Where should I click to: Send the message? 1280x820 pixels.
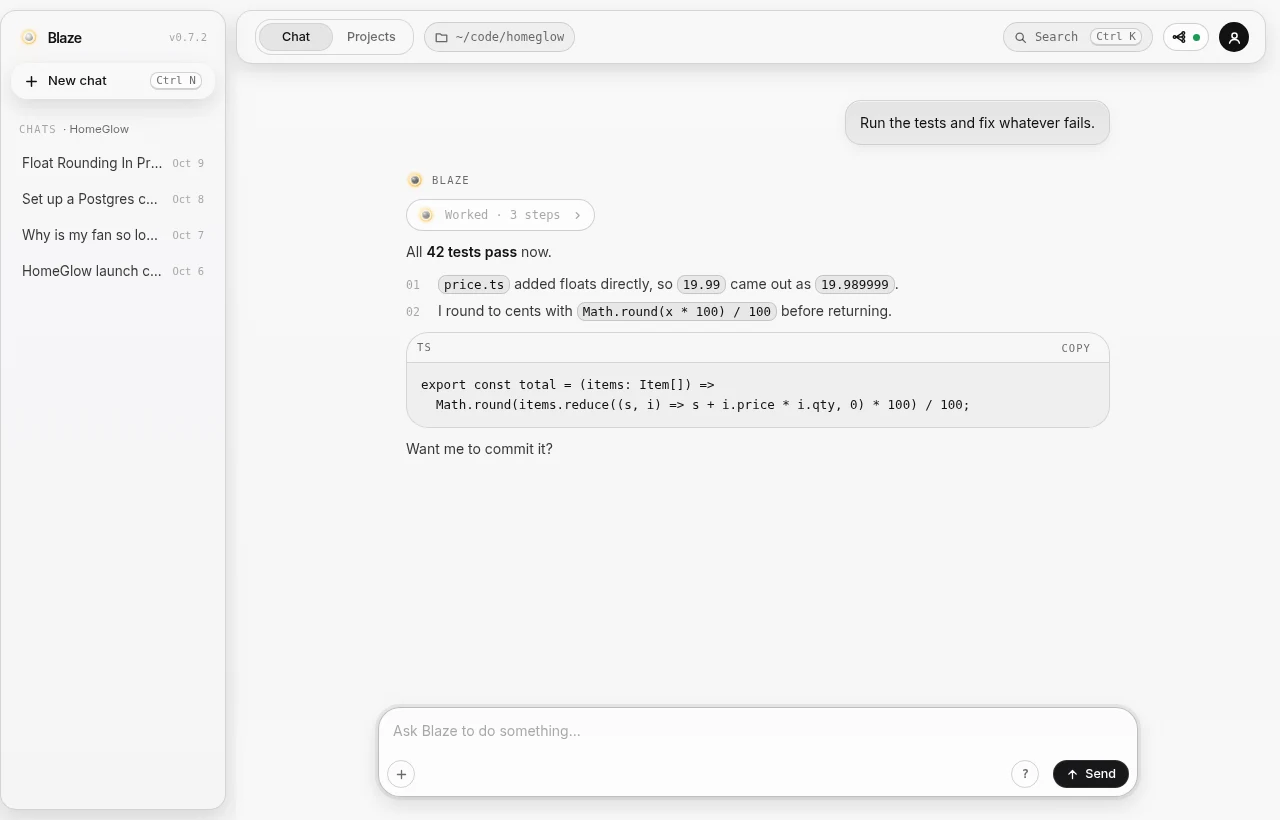click(x=1091, y=774)
